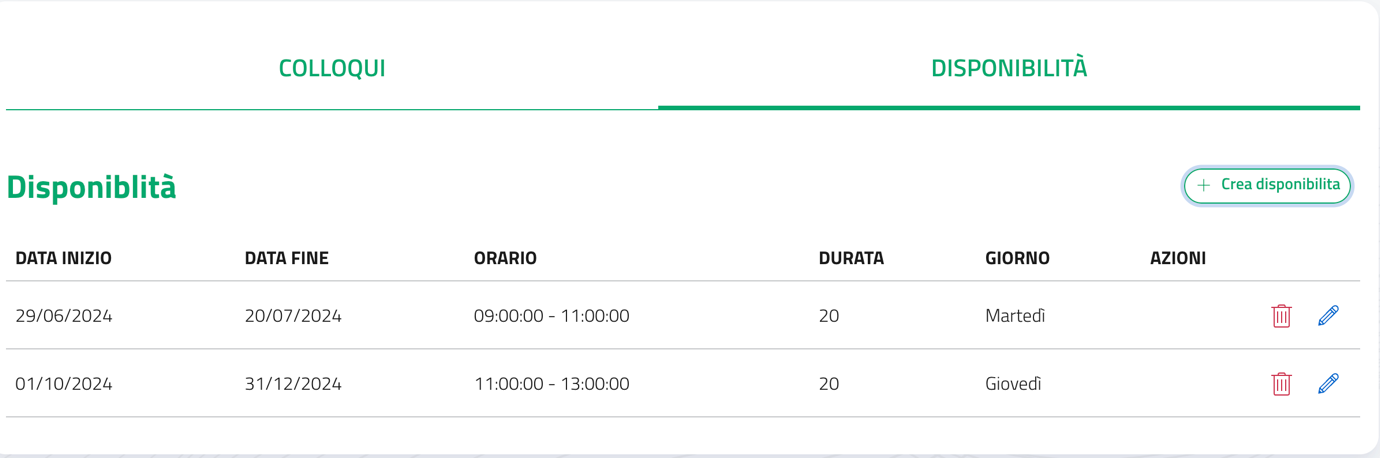This screenshot has height=458, width=1380.
Task: Select the 20/07/2024 end date cell
Action: click(293, 316)
